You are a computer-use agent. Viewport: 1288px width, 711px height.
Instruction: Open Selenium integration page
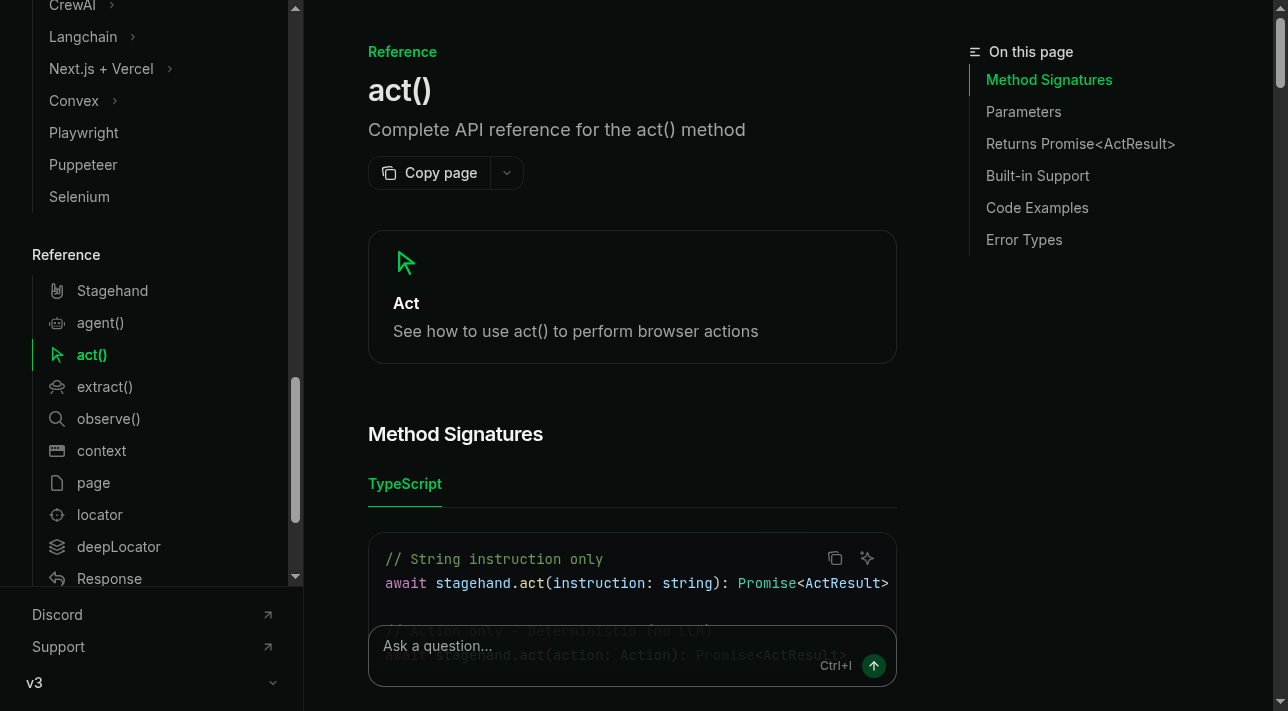click(79, 197)
